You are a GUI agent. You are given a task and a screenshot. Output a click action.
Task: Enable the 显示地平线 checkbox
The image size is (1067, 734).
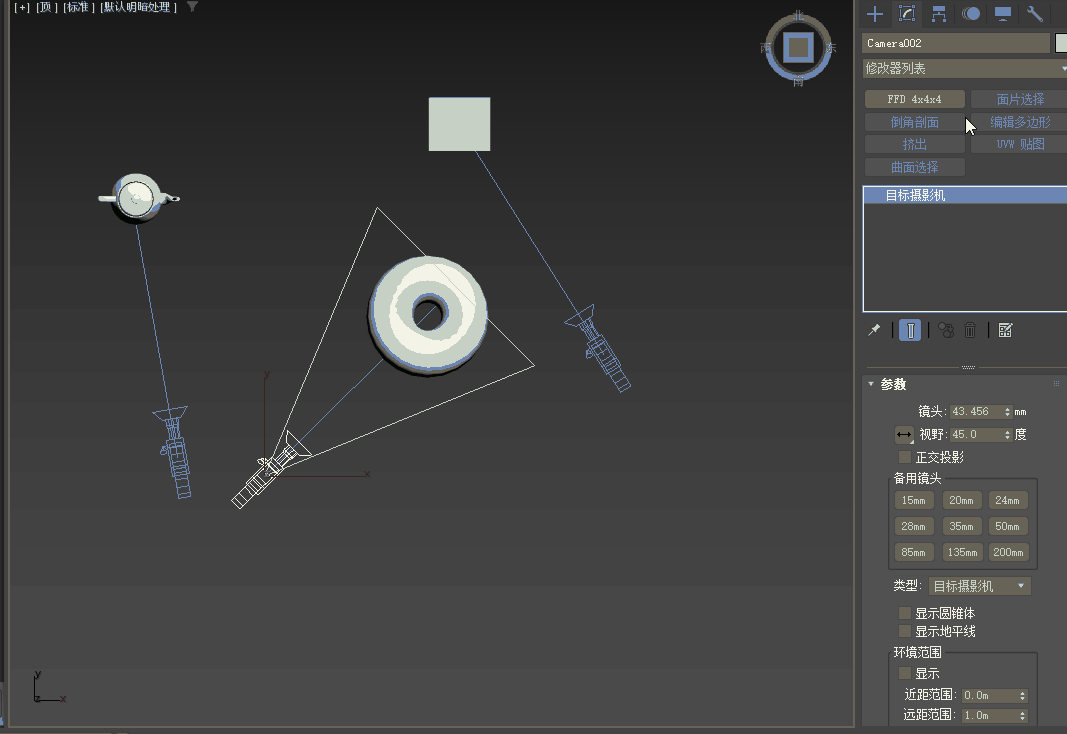click(904, 631)
